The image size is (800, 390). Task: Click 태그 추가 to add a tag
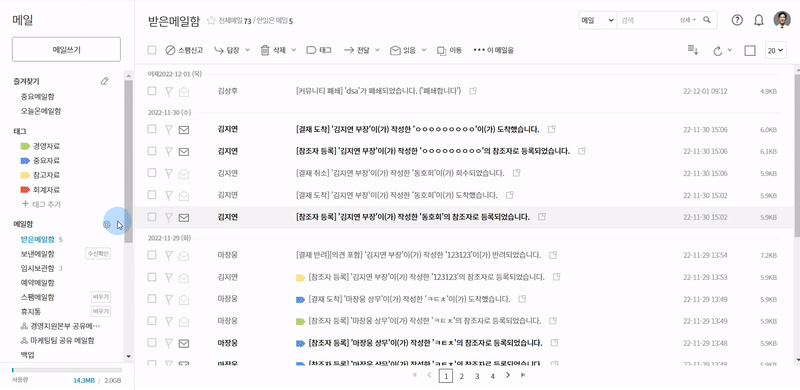pyautogui.click(x=42, y=204)
